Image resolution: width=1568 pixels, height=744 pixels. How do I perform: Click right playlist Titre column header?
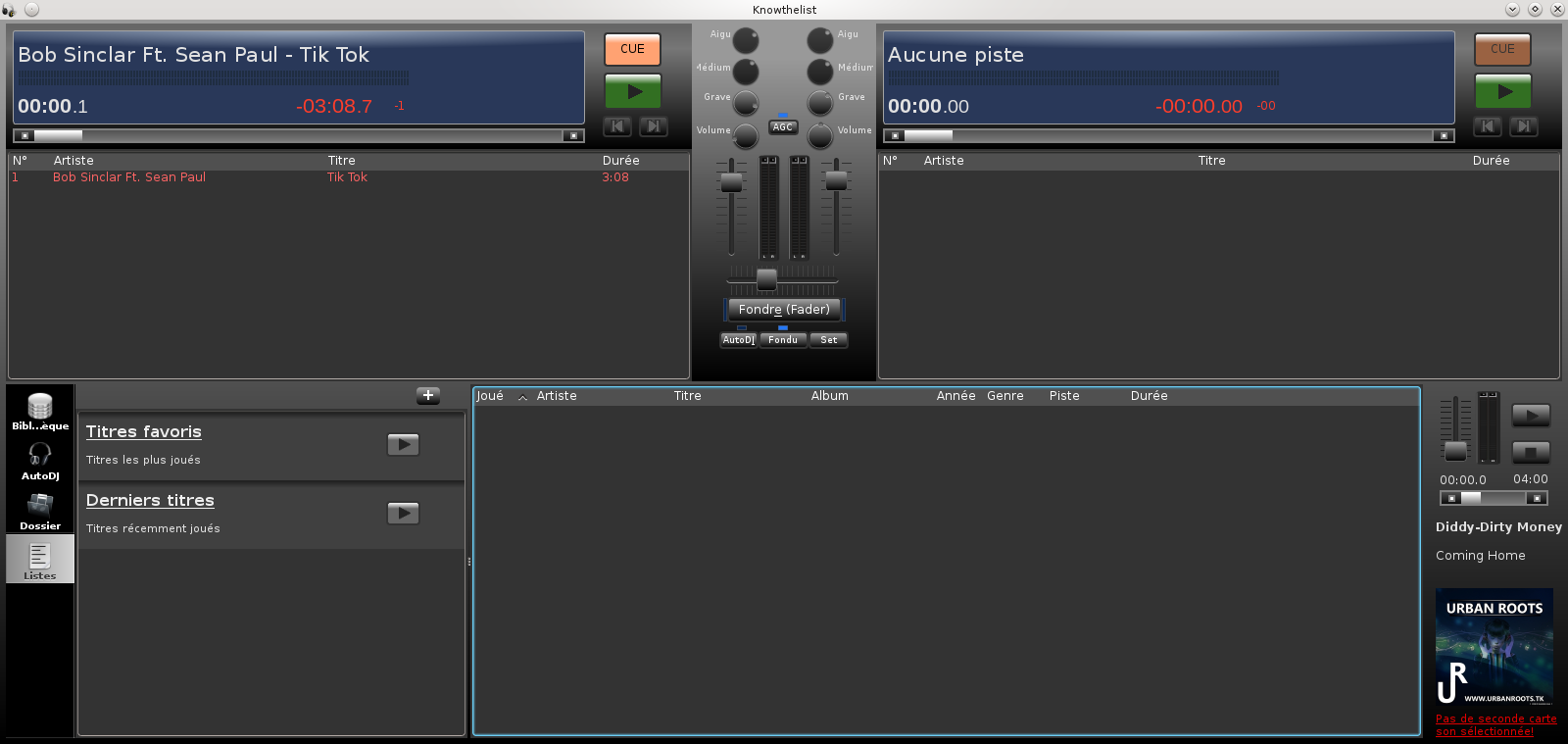[x=1330, y=161]
